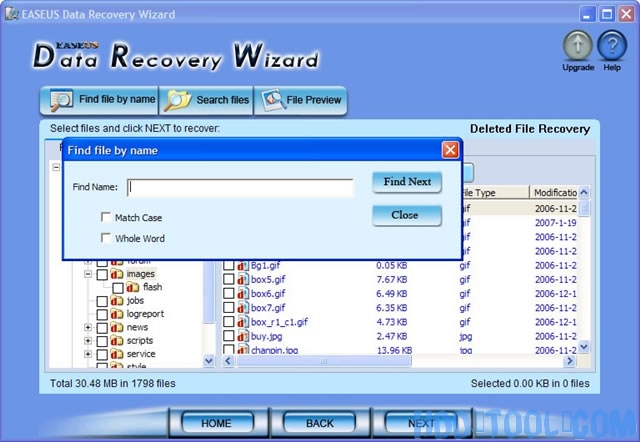This screenshot has height=442, width=640.
Task: Open Help with the question mark icon
Action: click(x=612, y=45)
